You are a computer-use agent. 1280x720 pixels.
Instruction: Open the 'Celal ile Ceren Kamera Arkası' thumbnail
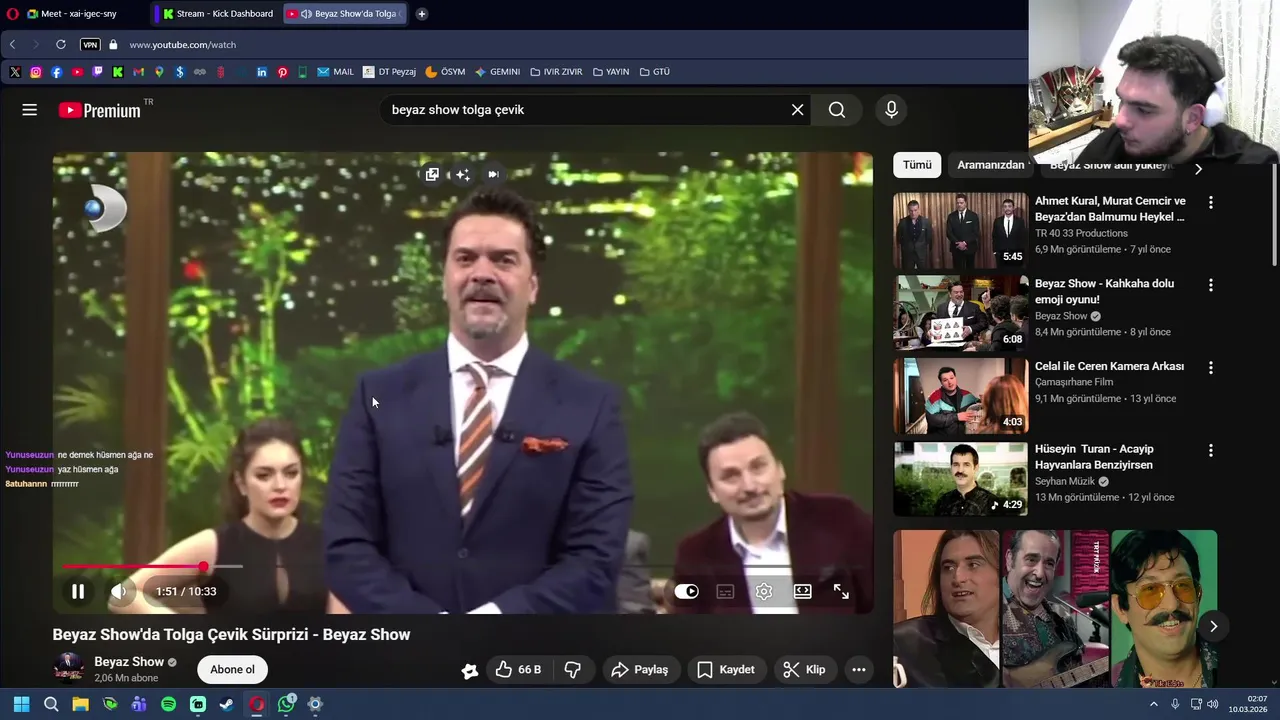click(960, 396)
